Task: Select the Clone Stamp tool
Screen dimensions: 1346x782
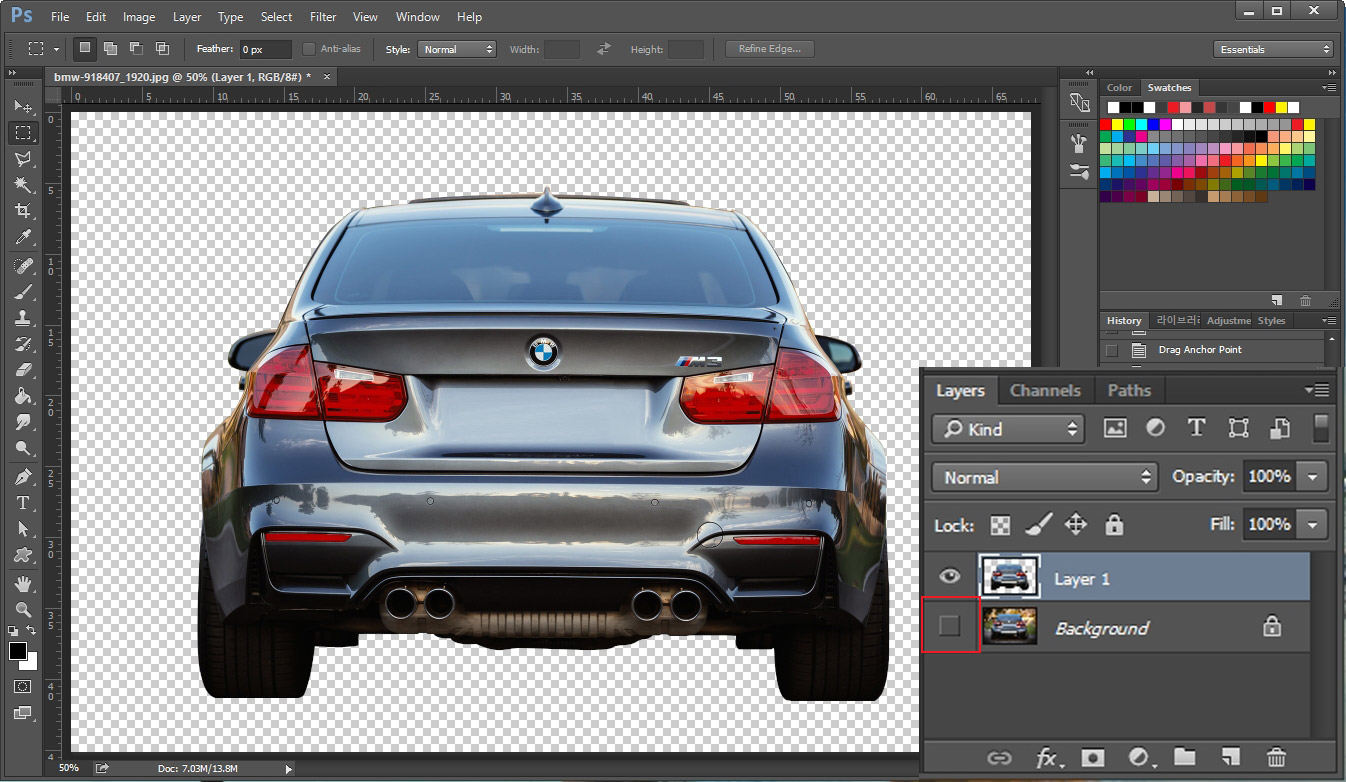Action: pos(23,318)
